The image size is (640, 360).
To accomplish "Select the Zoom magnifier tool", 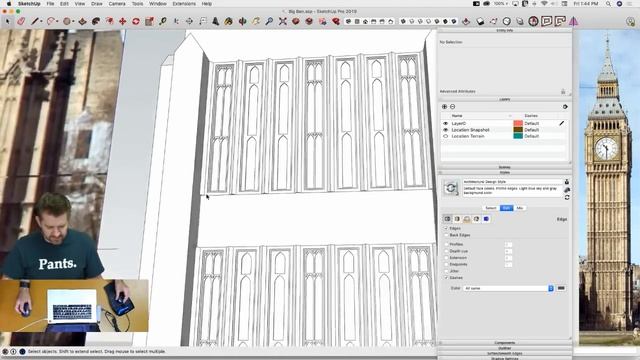I will (x=269, y=21).
